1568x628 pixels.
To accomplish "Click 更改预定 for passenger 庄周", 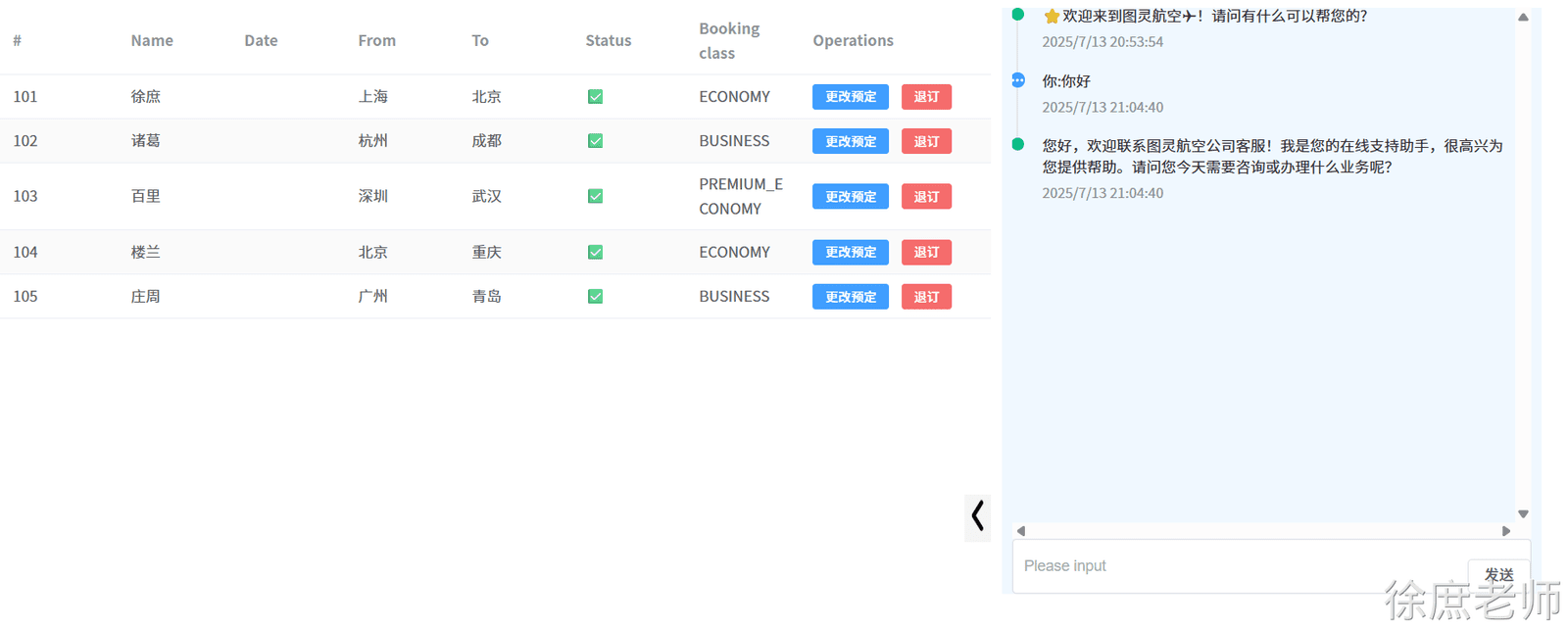I will coord(851,297).
